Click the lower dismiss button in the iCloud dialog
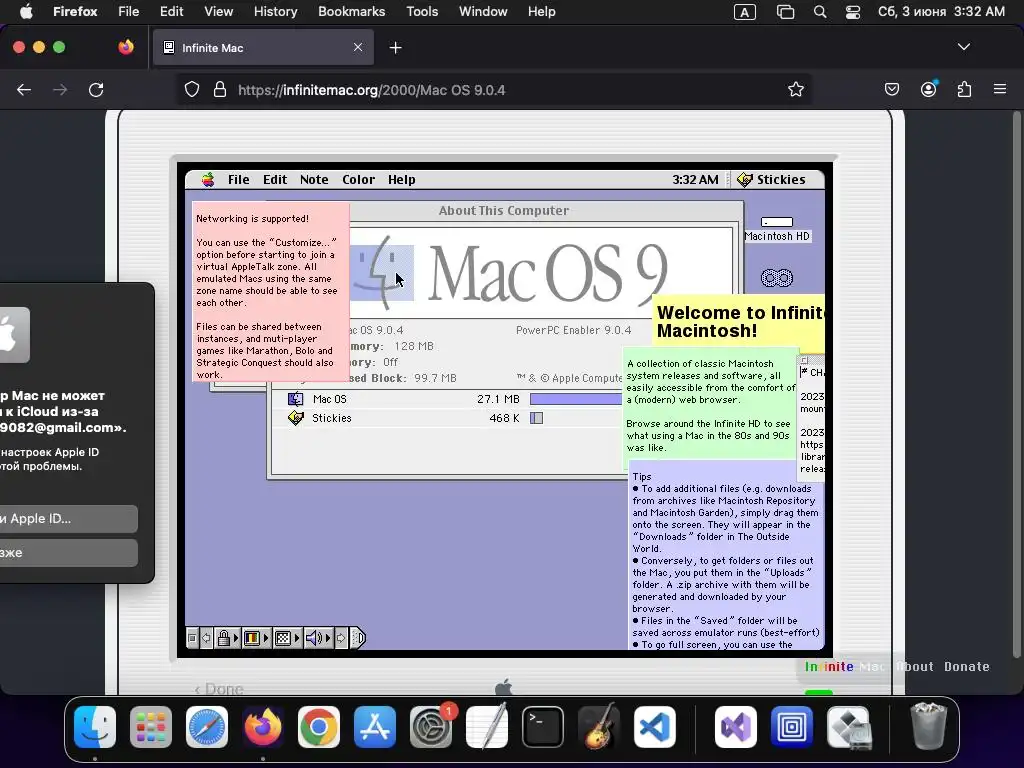 pos(69,552)
